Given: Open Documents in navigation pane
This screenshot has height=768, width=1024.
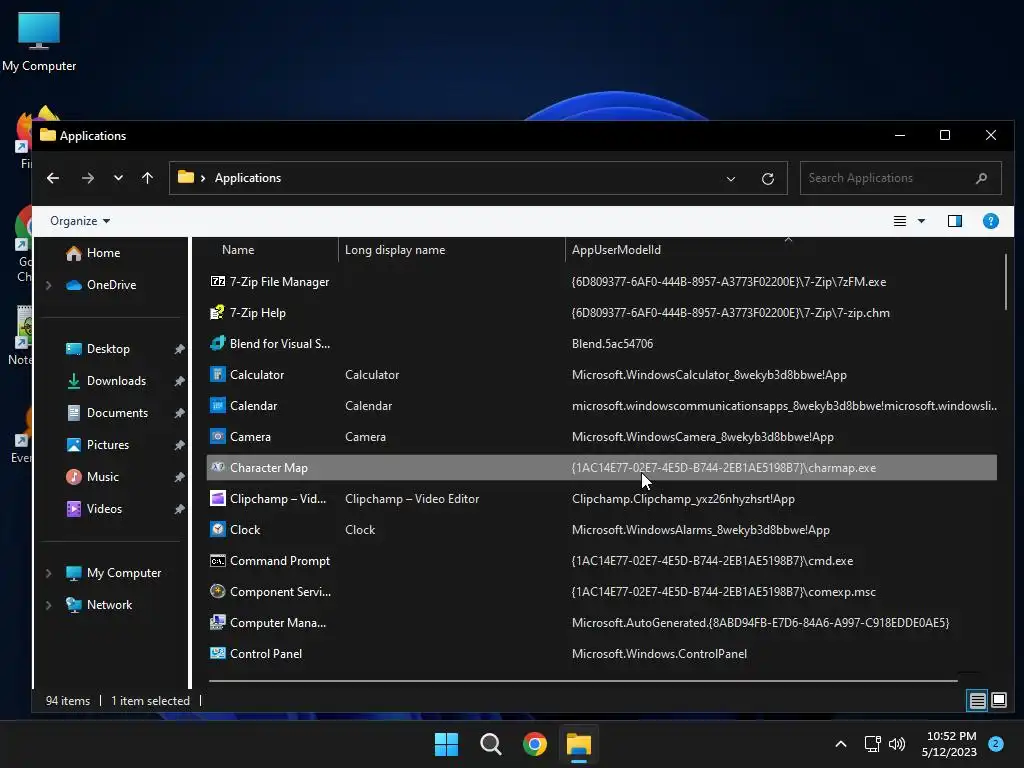Looking at the screenshot, I should click(117, 413).
